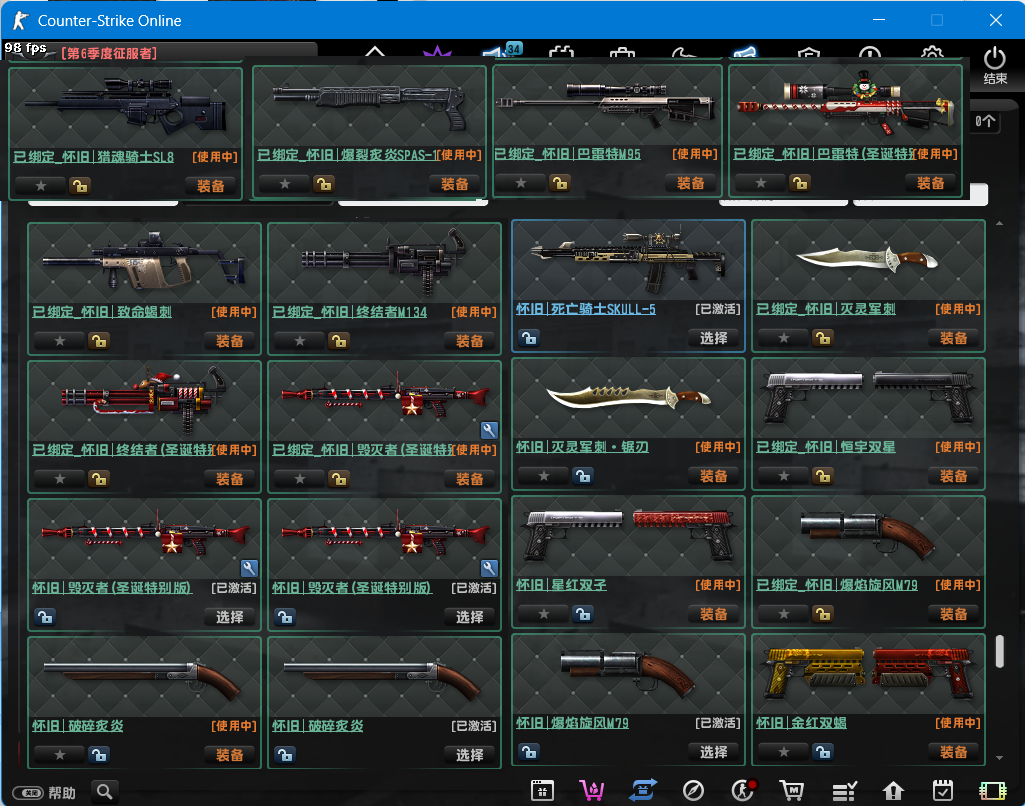The image size is (1025, 806).
Task: Click 选择 for 死亡骑士SKULL-5
Action: pos(713,338)
